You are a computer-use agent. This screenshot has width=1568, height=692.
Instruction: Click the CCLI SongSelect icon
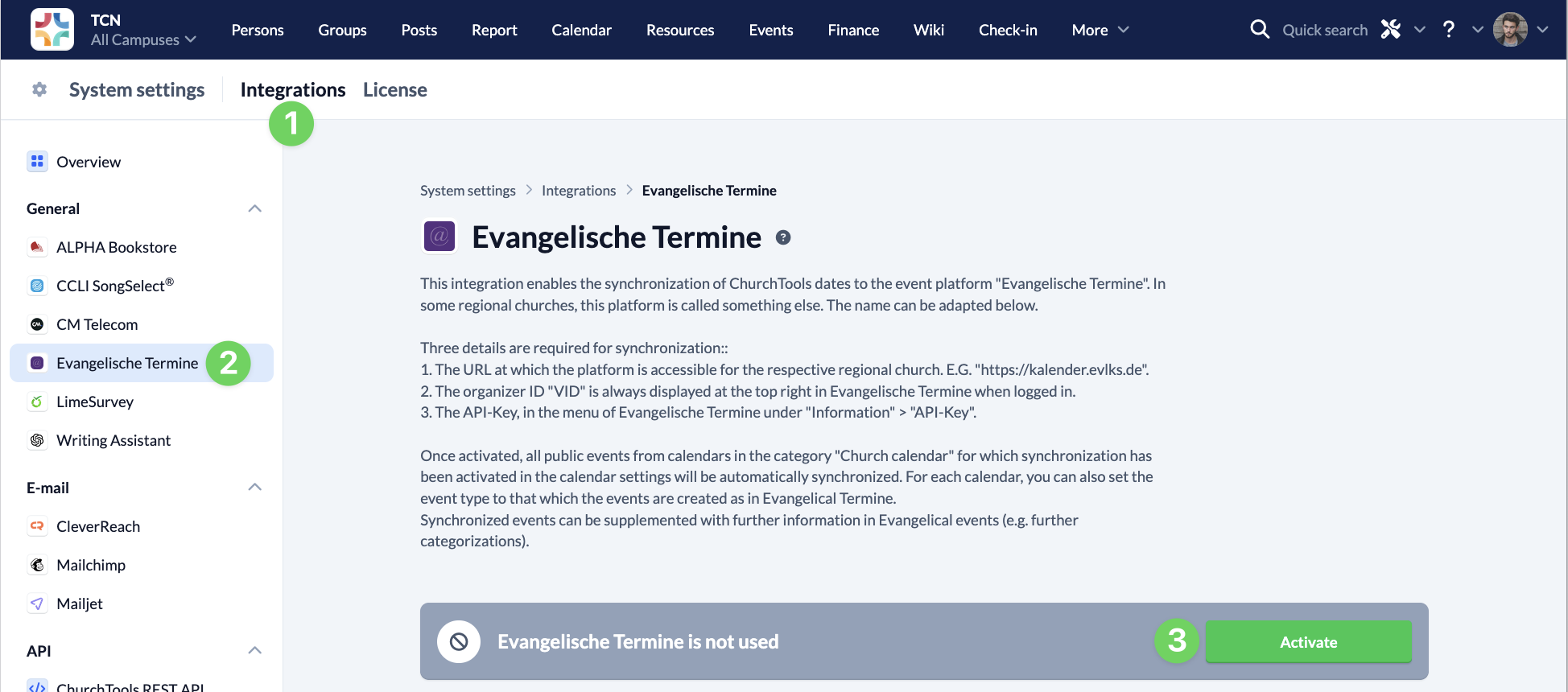pos(37,286)
